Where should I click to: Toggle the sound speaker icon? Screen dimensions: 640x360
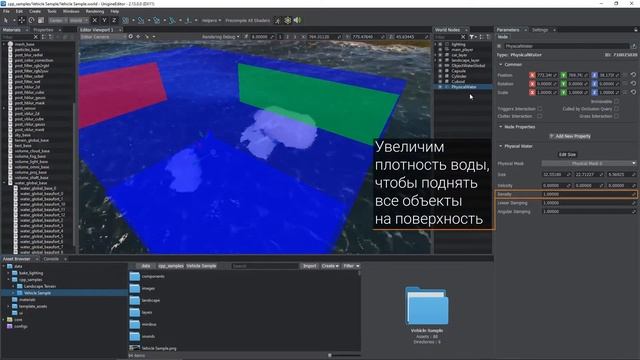pos(297,20)
